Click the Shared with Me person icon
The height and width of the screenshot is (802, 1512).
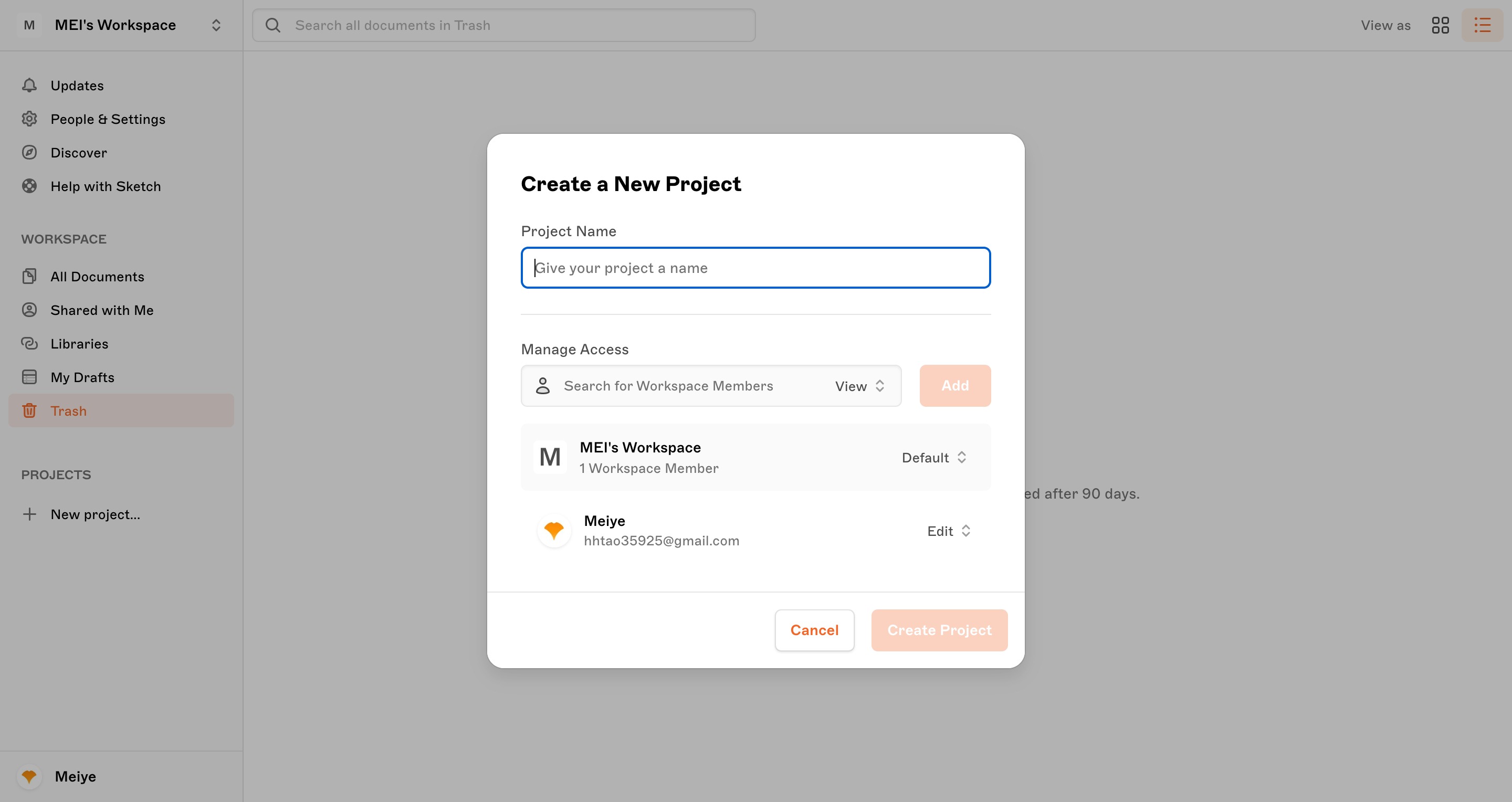click(29, 310)
